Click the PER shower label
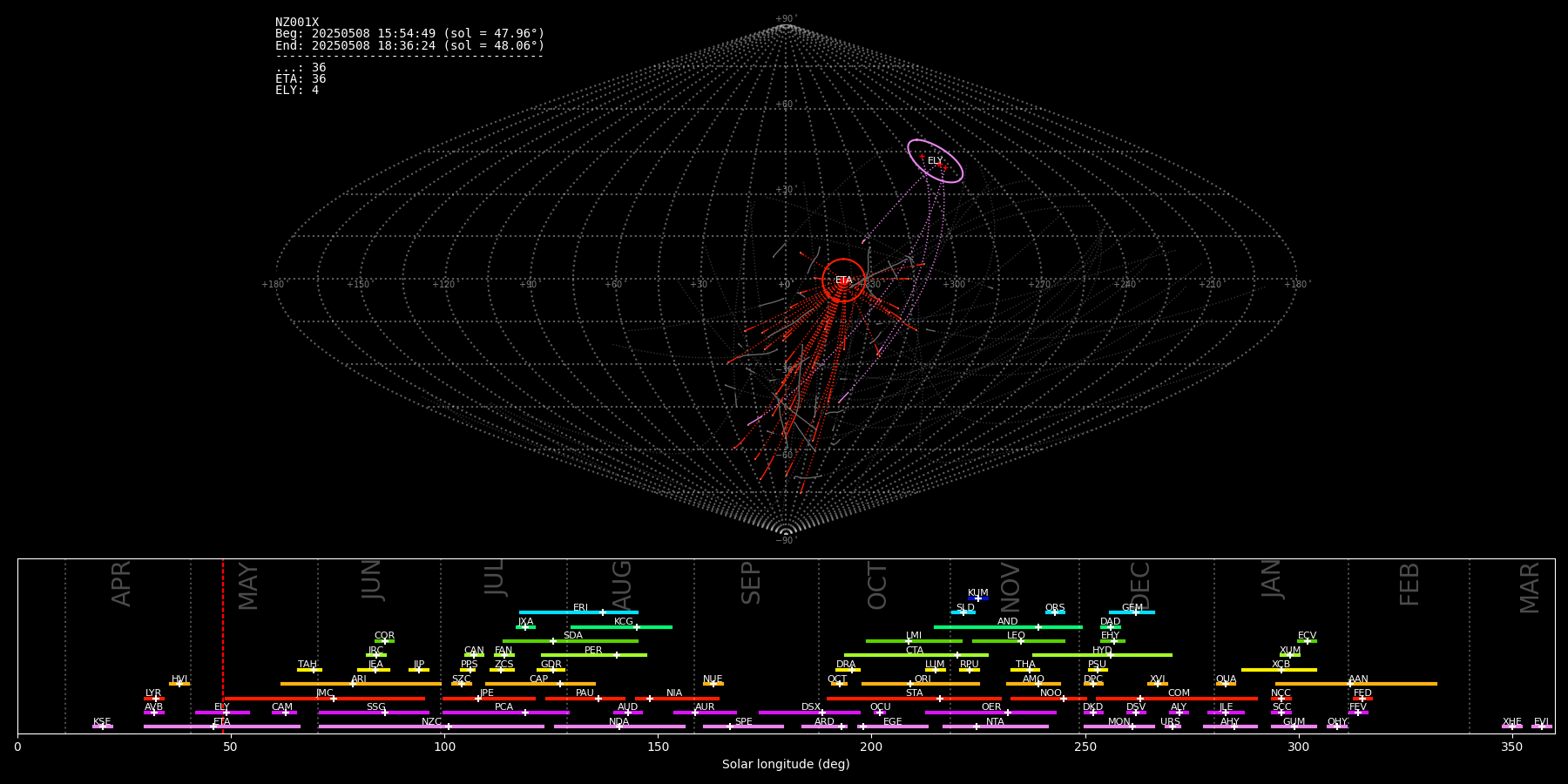The width and height of the screenshot is (1568, 784). 593,651
